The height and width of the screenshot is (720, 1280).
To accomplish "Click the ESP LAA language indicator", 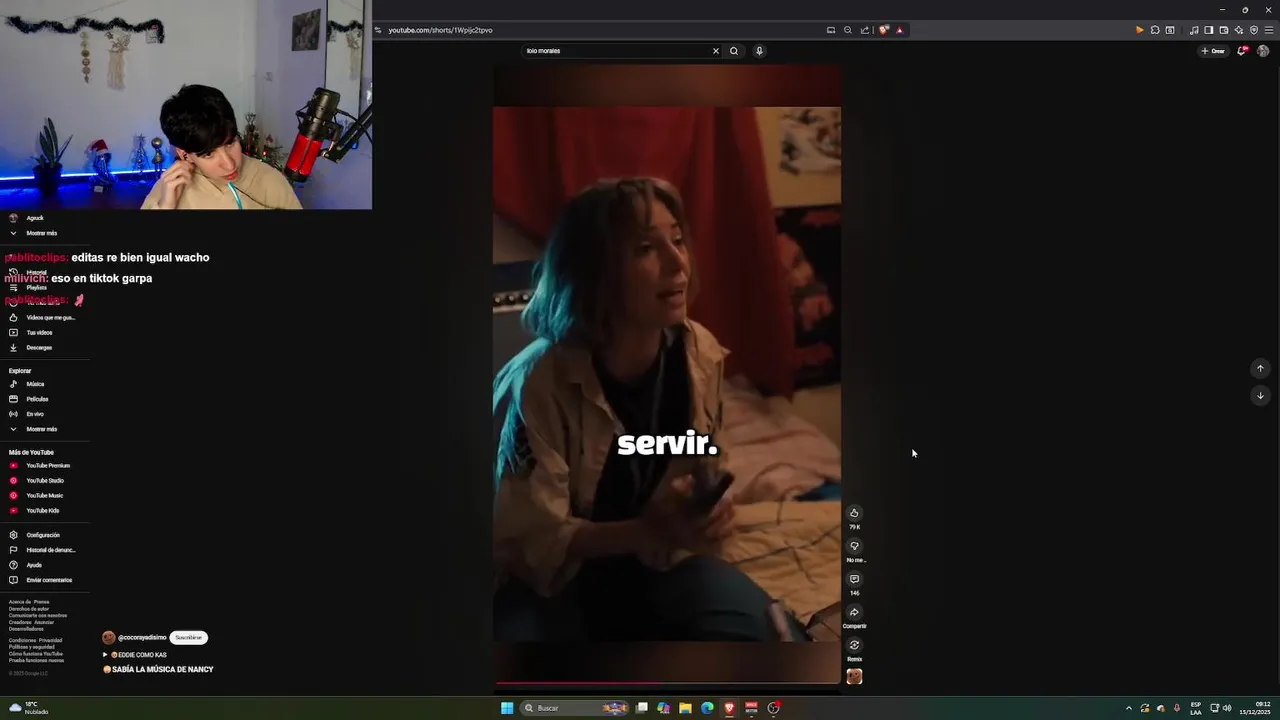I will 1196,708.
